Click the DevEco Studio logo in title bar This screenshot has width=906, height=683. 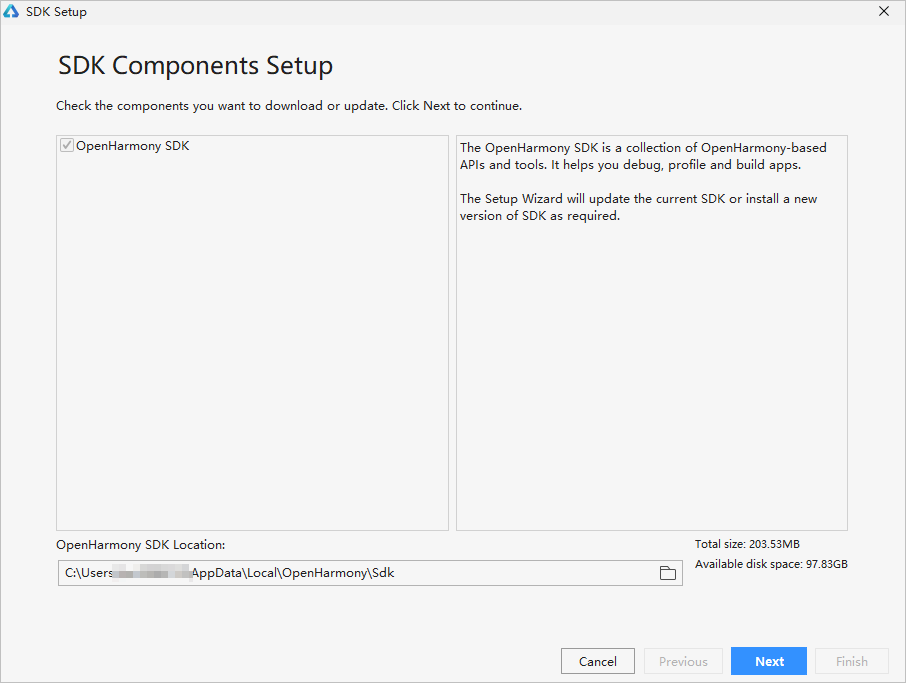[x=11, y=11]
